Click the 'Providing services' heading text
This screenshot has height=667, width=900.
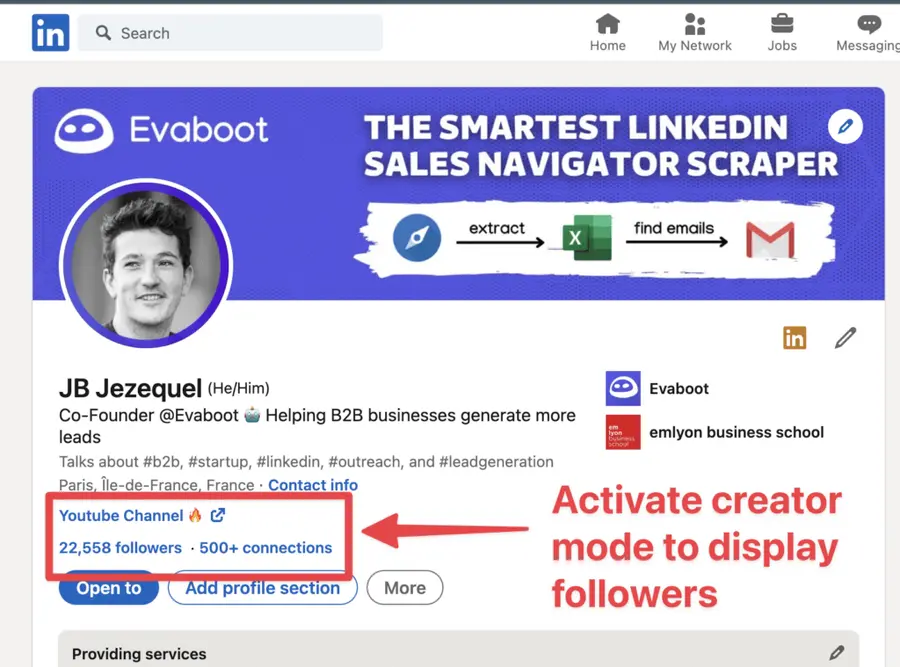(139, 654)
